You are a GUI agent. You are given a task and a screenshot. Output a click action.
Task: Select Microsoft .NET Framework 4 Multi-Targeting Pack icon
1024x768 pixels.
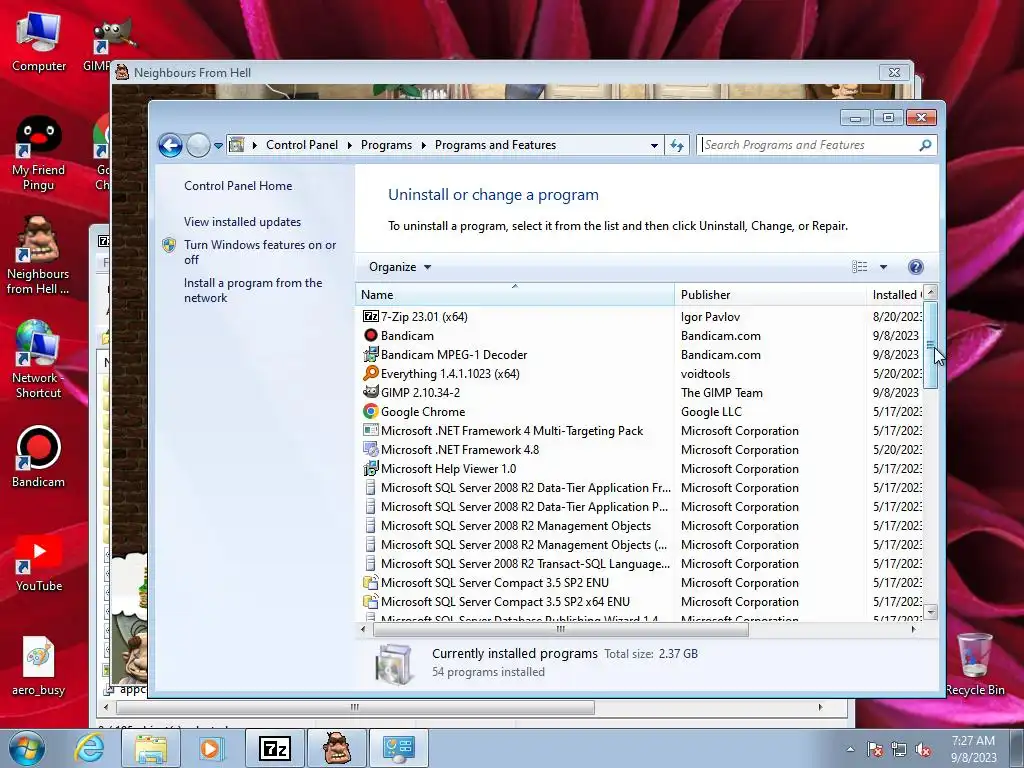tap(370, 430)
